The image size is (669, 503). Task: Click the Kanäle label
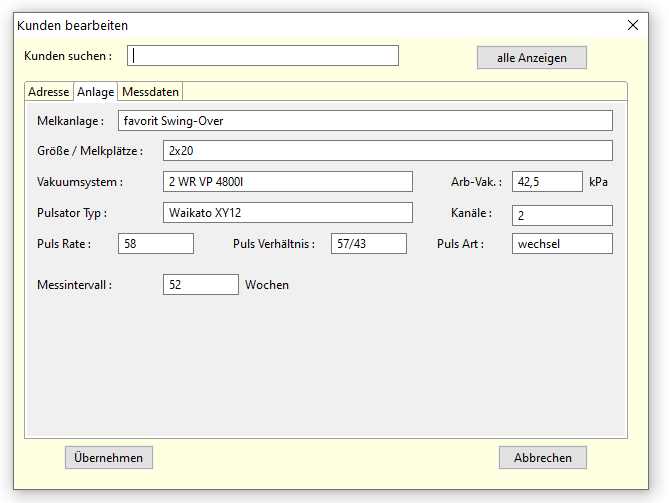471,213
